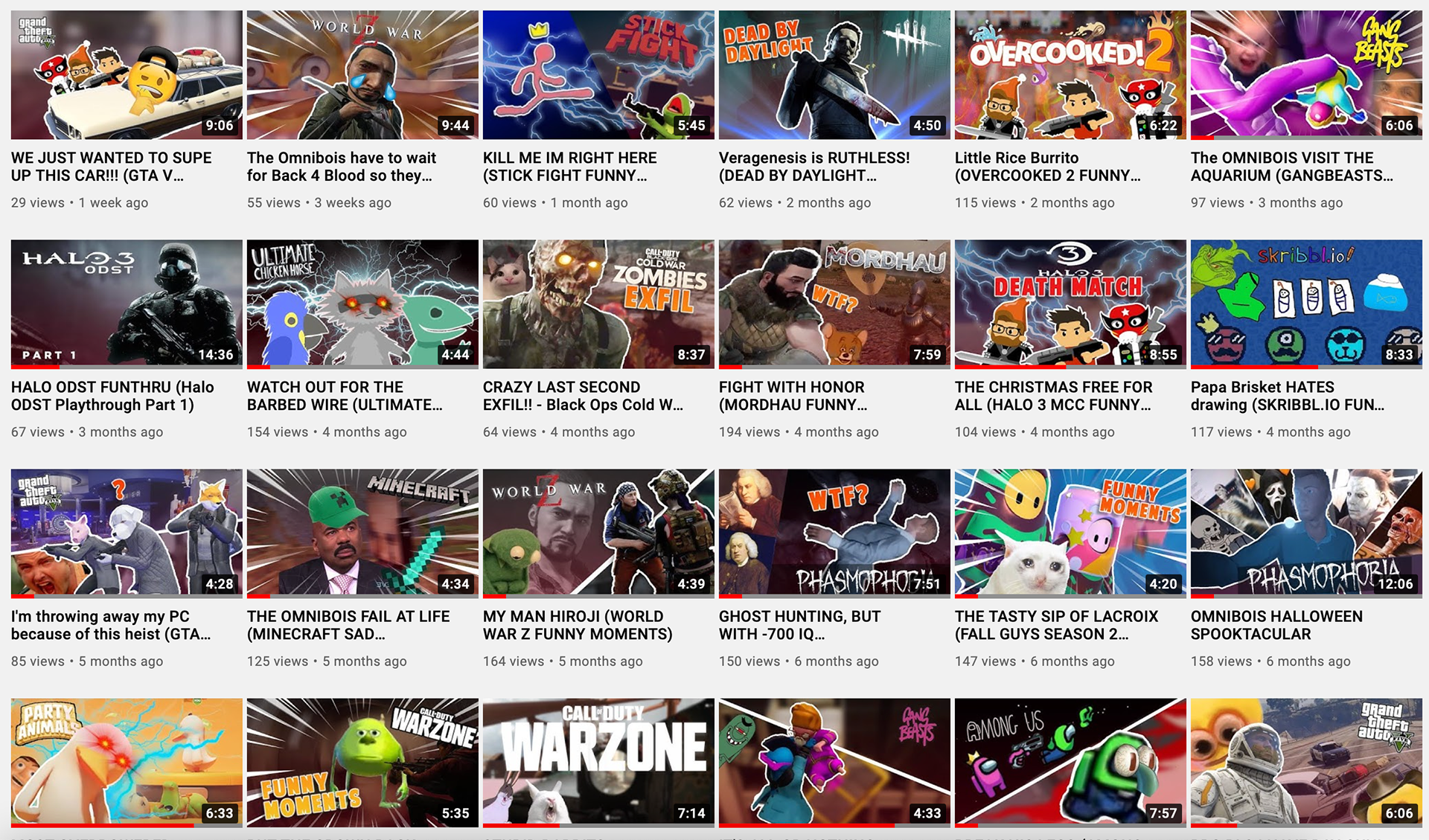Open the Stick Fight video thumbnail
Viewport: 1429px width, 840px height.
(598, 74)
